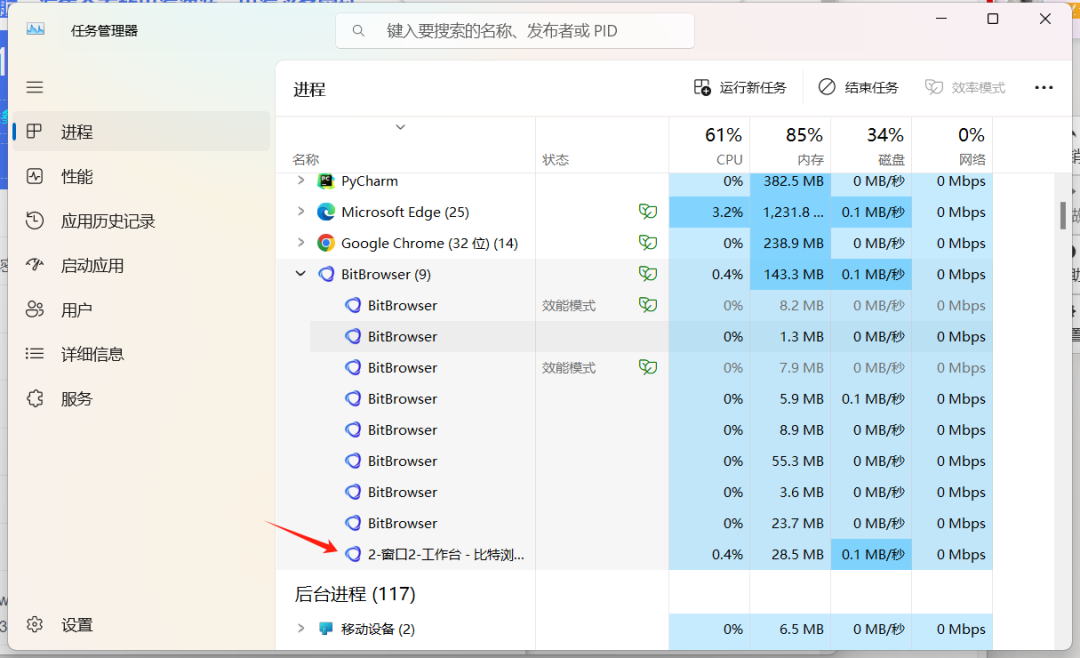This screenshot has width=1080, height=658.
Task: Select the BitBrowser child using 8.9 MB
Action: tap(651, 430)
